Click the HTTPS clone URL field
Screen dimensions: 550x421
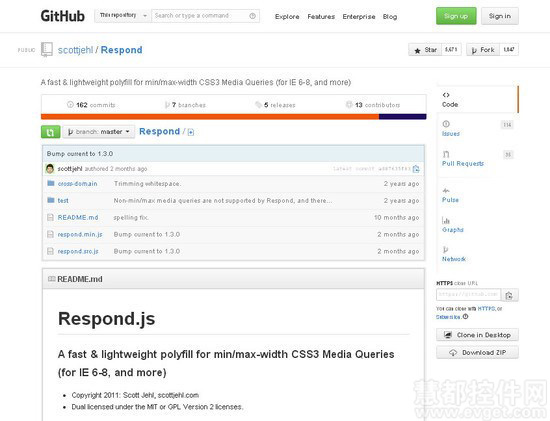[x=469, y=295]
